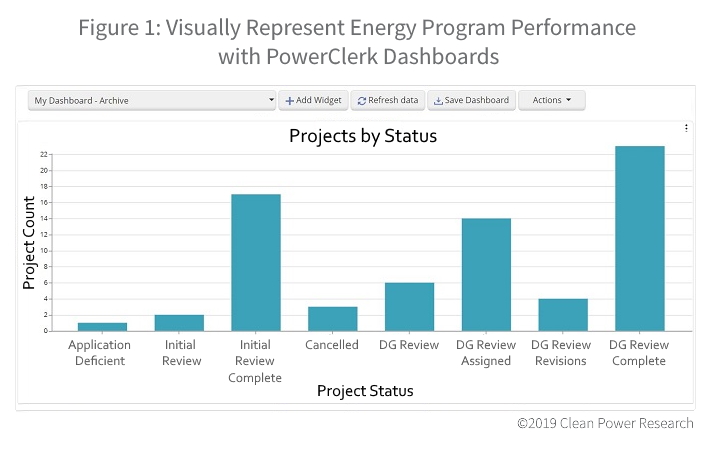
Task: Click the Projects by Status chart title
Action: pyautogui.click(x=363, y=136)
